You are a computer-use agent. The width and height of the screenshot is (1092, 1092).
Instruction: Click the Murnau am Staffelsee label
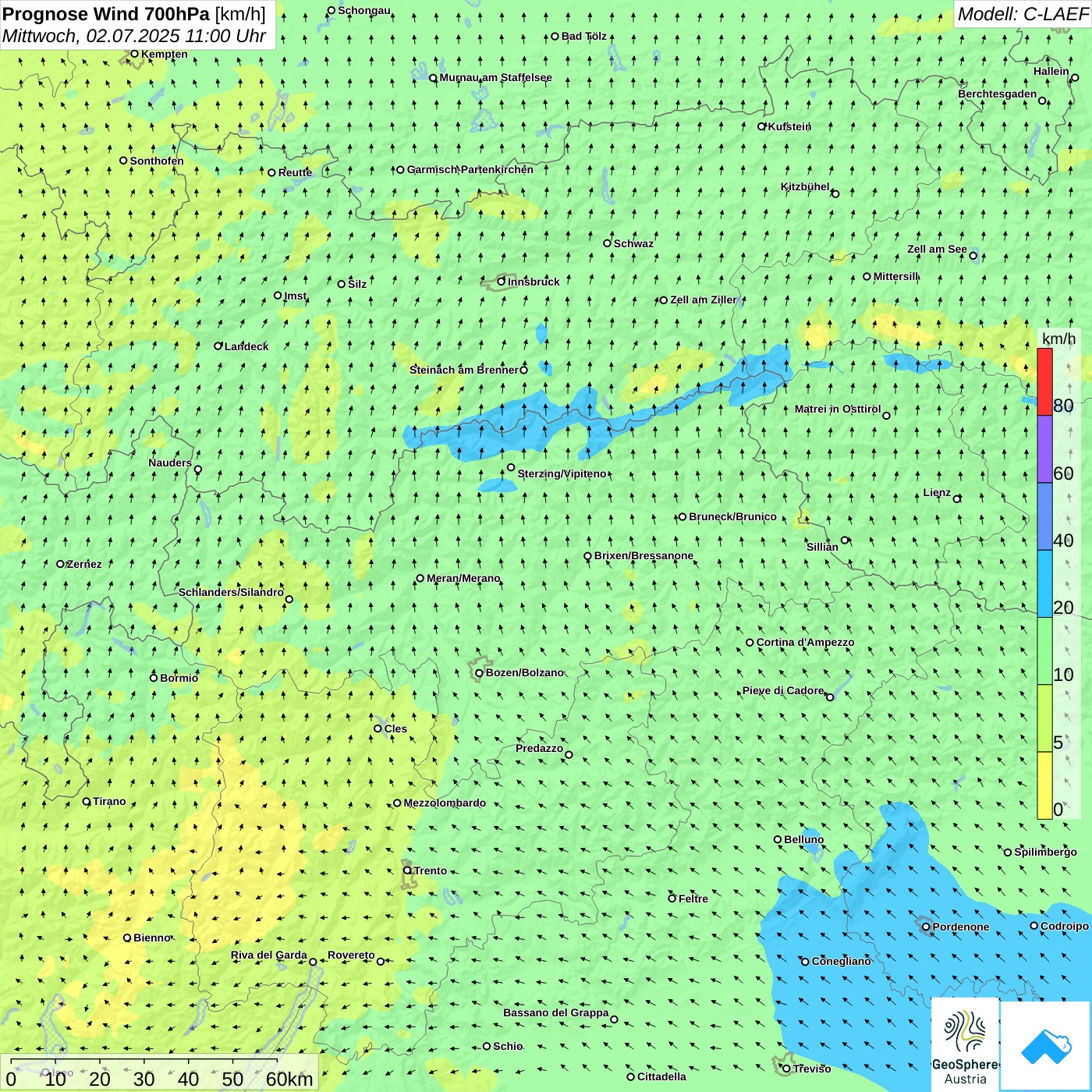[495, 77]
